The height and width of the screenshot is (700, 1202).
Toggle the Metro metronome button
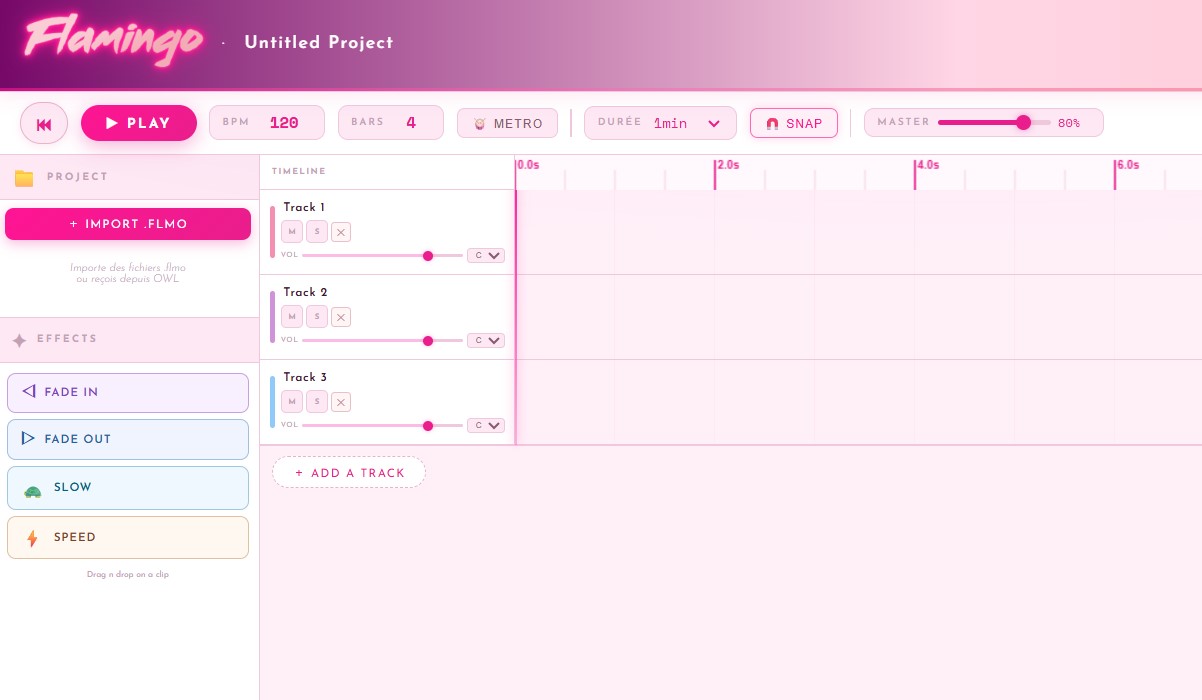coord(507,123)
